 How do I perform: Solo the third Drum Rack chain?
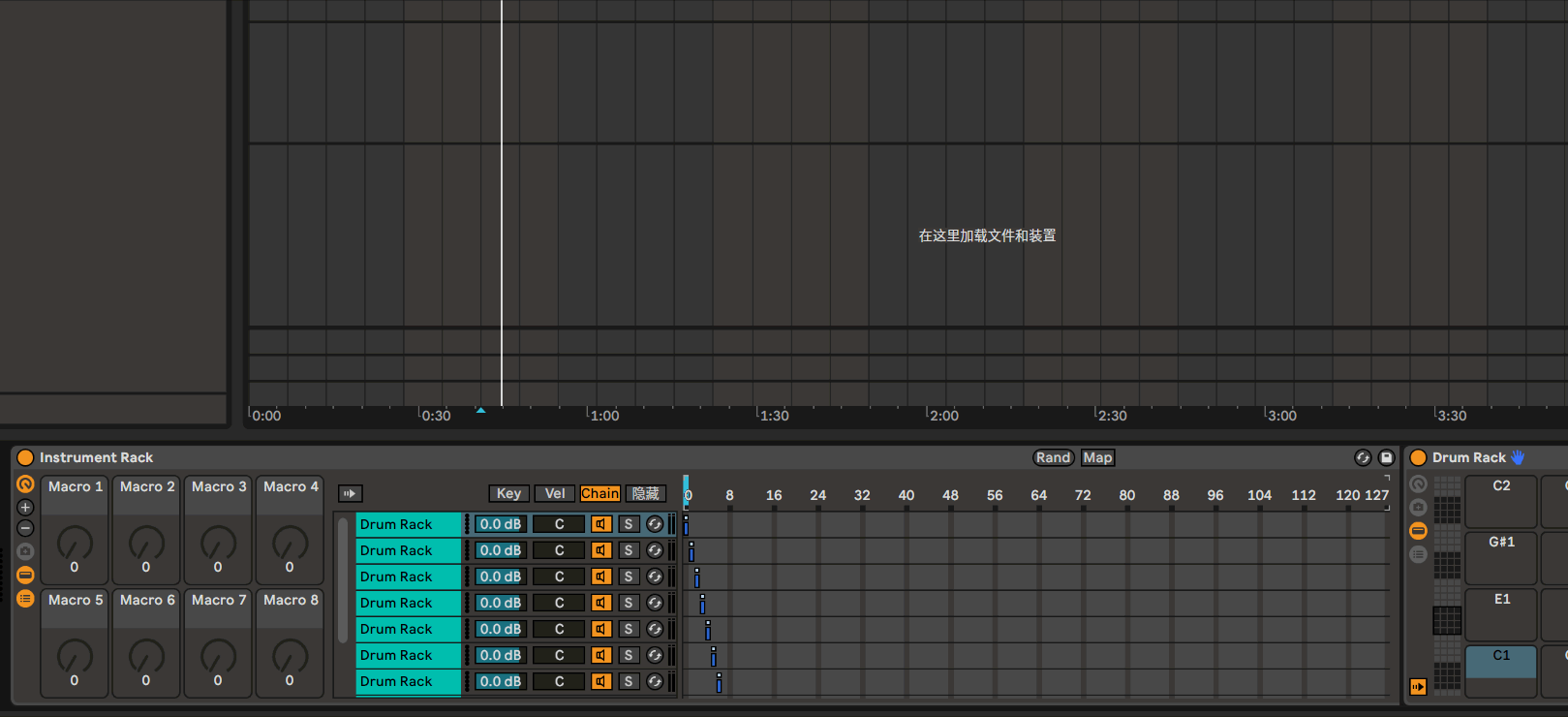pos(628,577)
